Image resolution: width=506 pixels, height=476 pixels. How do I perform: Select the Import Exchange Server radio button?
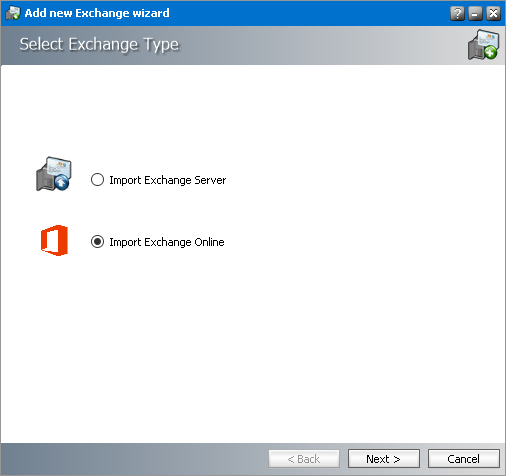97,180
